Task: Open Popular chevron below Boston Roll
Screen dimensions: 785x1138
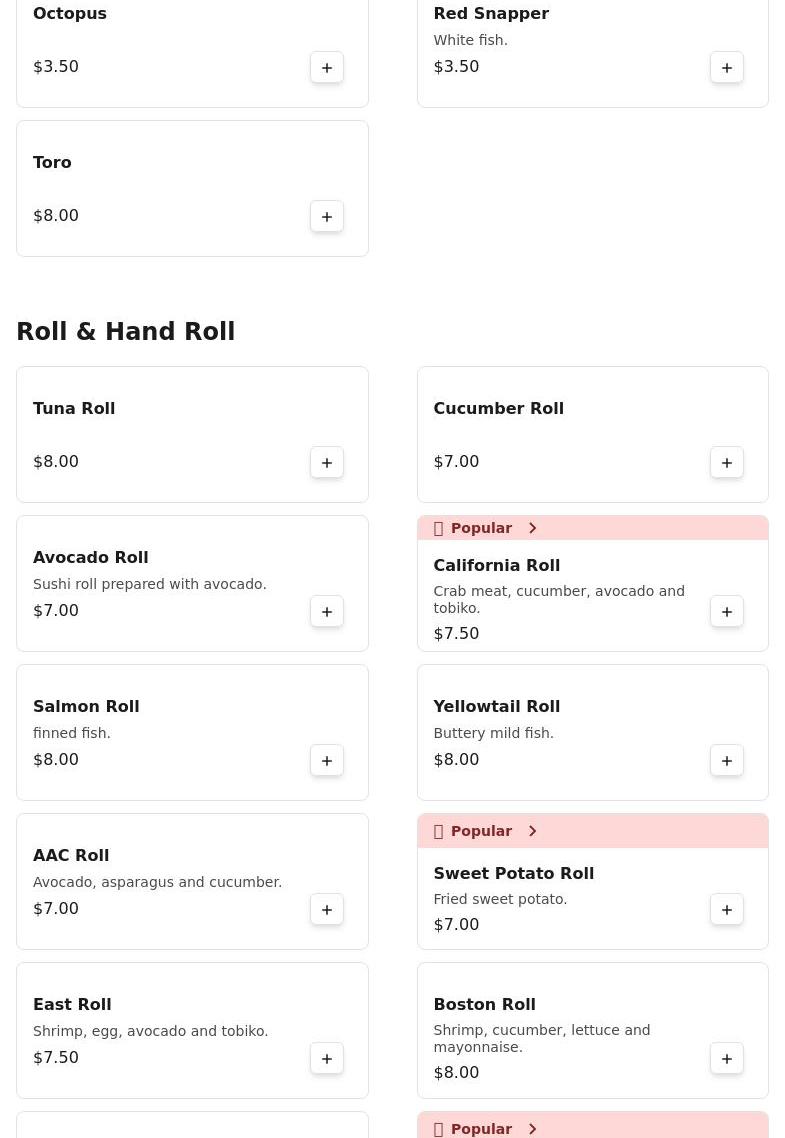Action: [x=532, y=1129]
